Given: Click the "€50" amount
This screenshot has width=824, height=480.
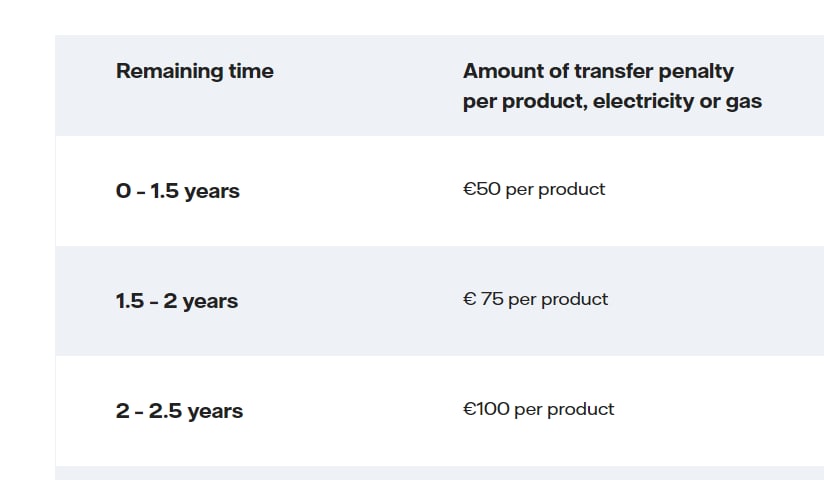Looking at the screenshot, I should click(x=481, y=189).
